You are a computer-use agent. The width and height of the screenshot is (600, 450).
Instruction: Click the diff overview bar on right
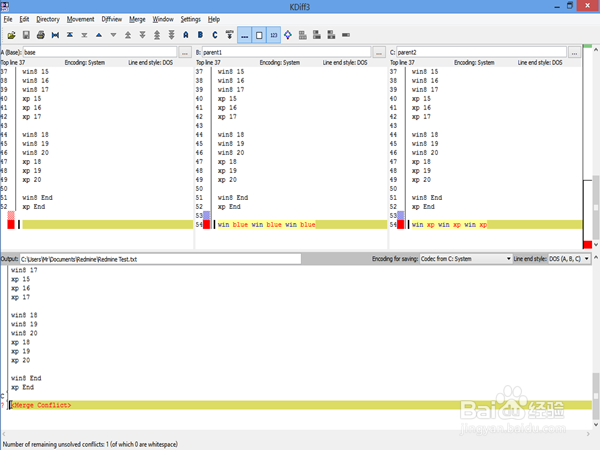(587, 146)
